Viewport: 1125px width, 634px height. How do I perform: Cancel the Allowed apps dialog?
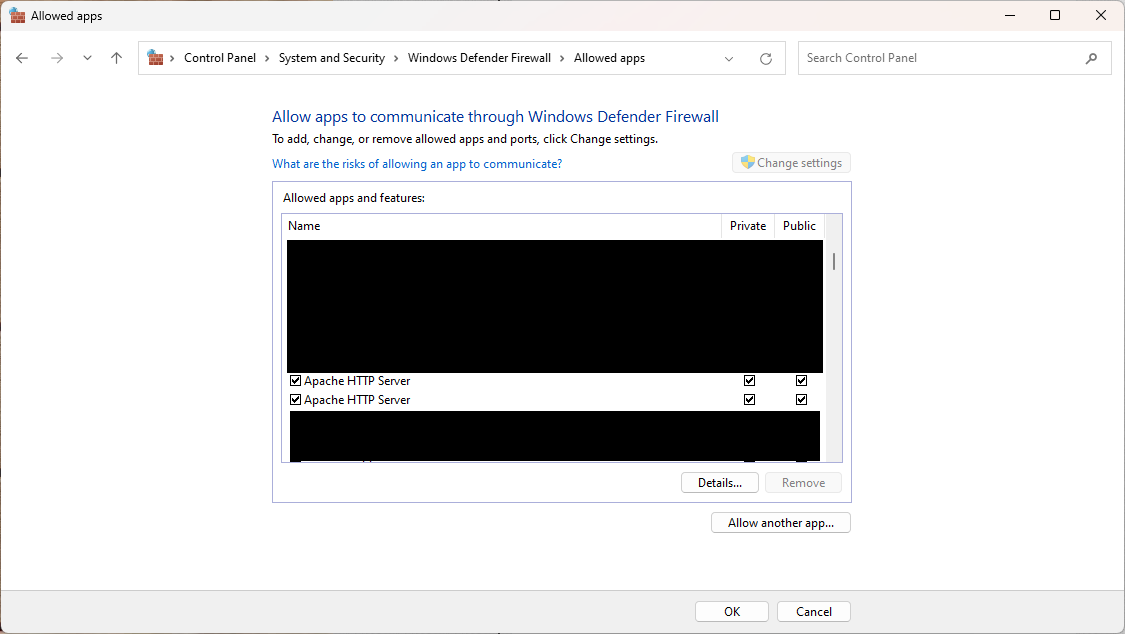pyautogui.click(x=814, y=612)
